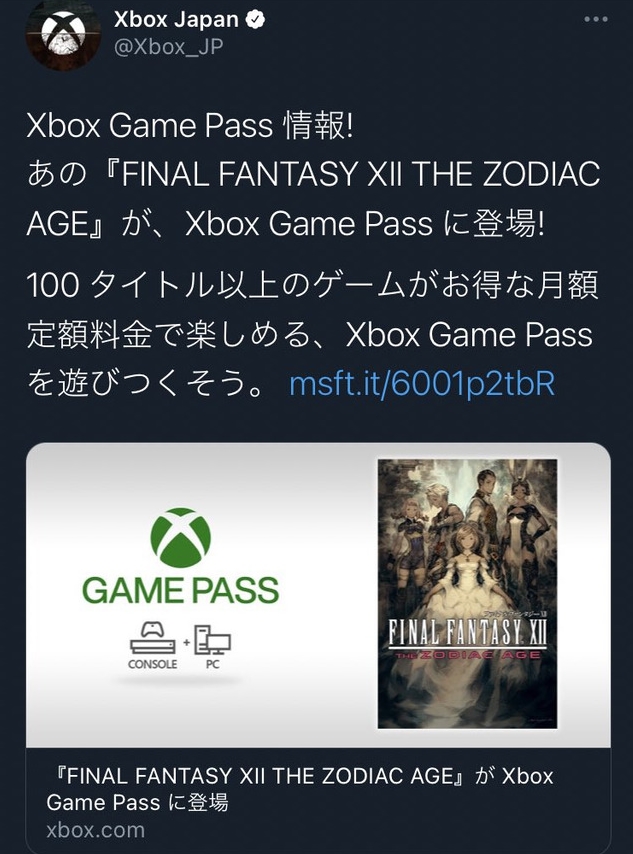
Task: Follow the msft.it/6001p2tbR link
Action: pyautogui.click(x=422, y=383)
